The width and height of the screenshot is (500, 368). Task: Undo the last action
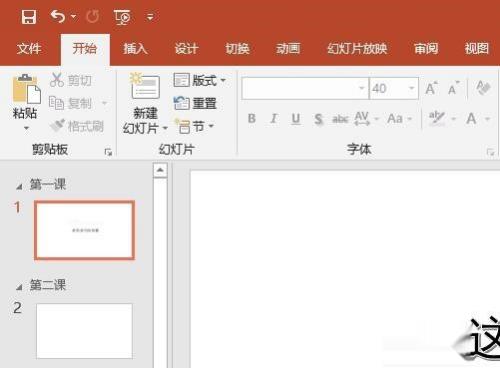pos(57,16)
